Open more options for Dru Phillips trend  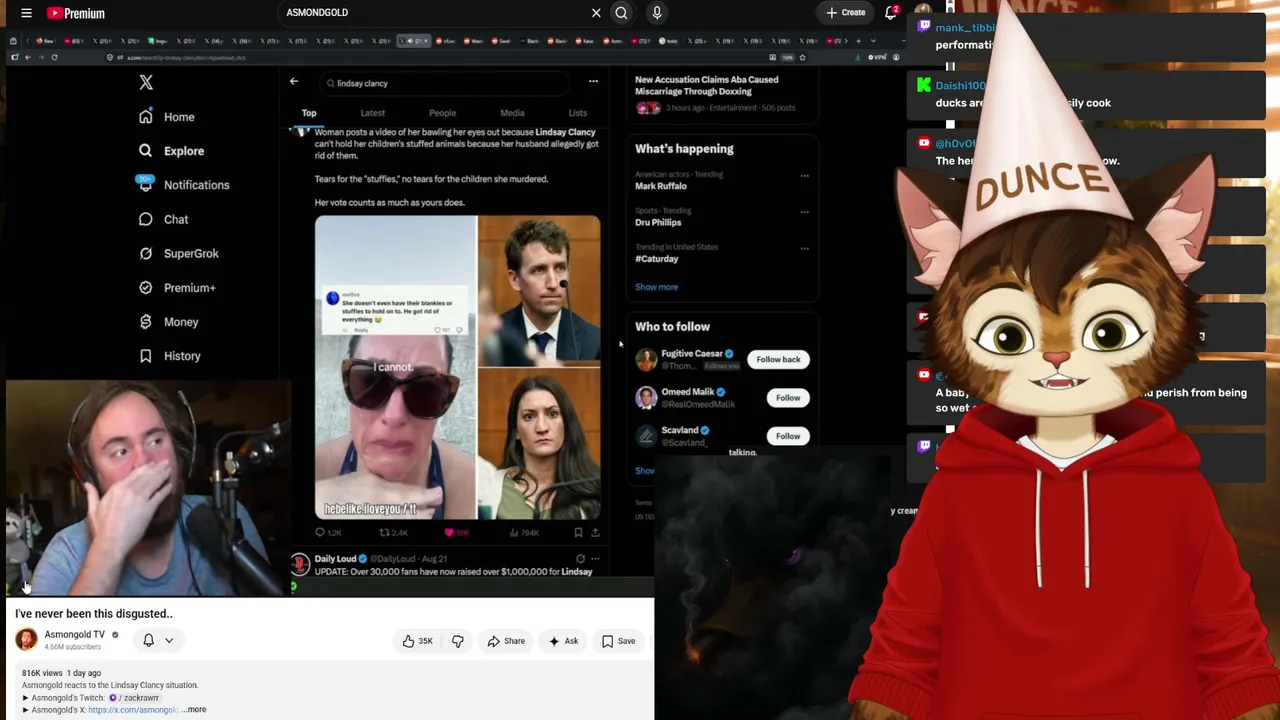[804, 212]
